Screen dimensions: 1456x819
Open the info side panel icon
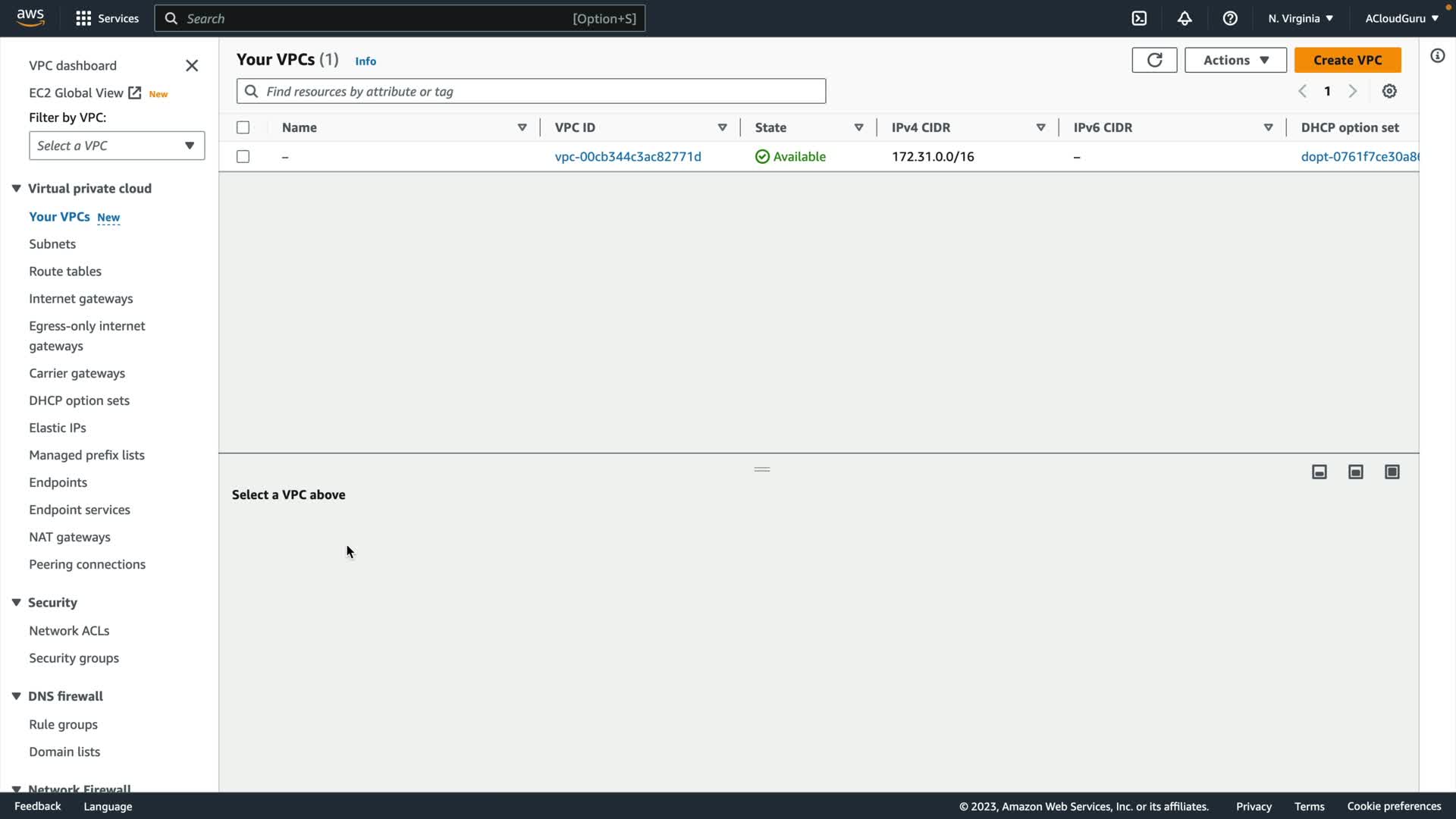[1438, 56]
